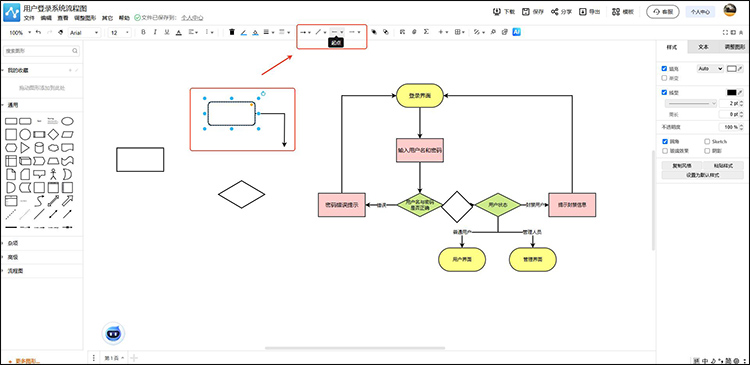Click the copy style button
The width and height of the screenshot is (750, 365).
point(681,166)
